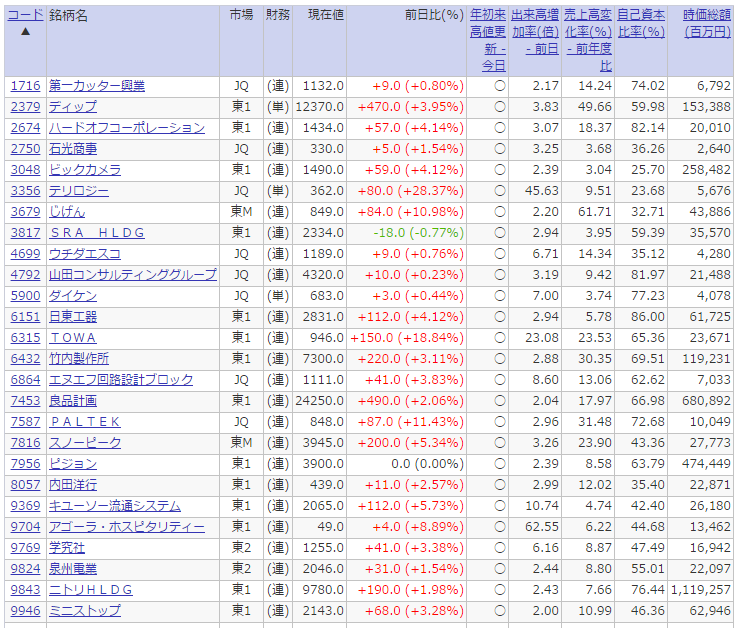Open 石光商事 company page
This screenshot has height=628, width=737.
point(73,149)
